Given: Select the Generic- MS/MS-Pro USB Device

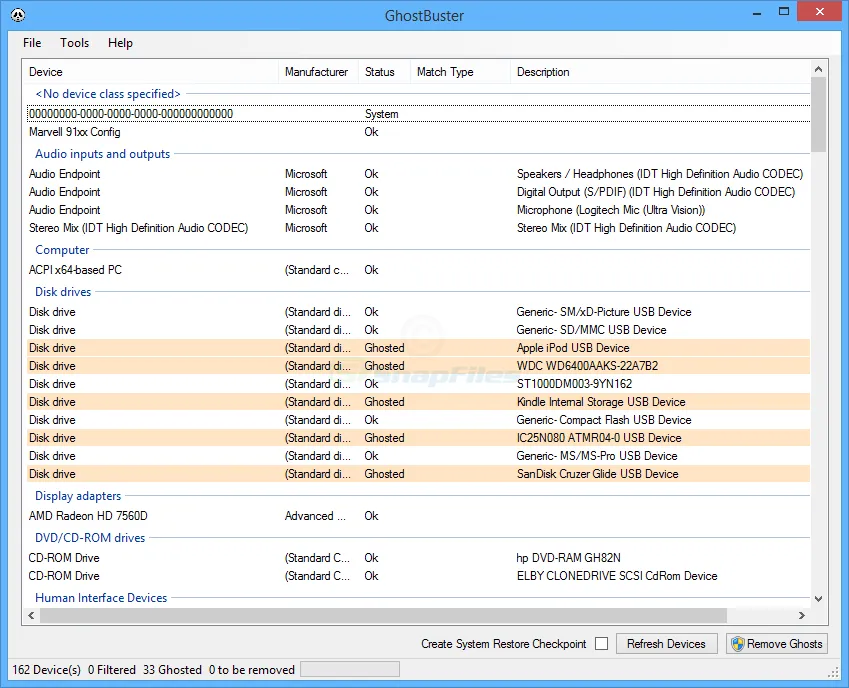Looking at the screenshot, I should click(419, 456).
